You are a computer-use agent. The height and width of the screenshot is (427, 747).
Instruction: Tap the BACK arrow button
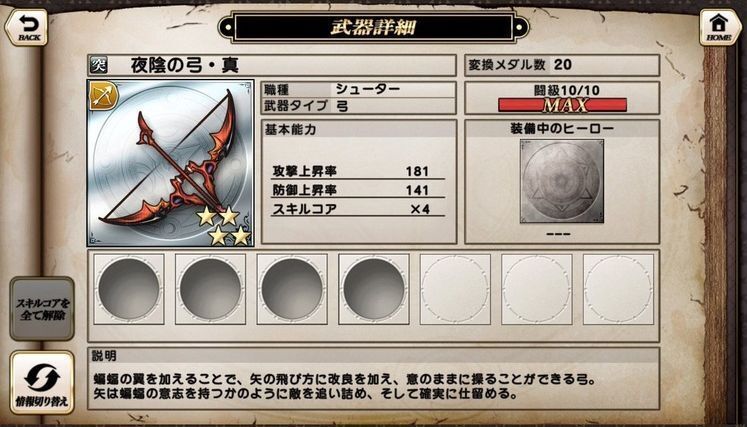26,27
